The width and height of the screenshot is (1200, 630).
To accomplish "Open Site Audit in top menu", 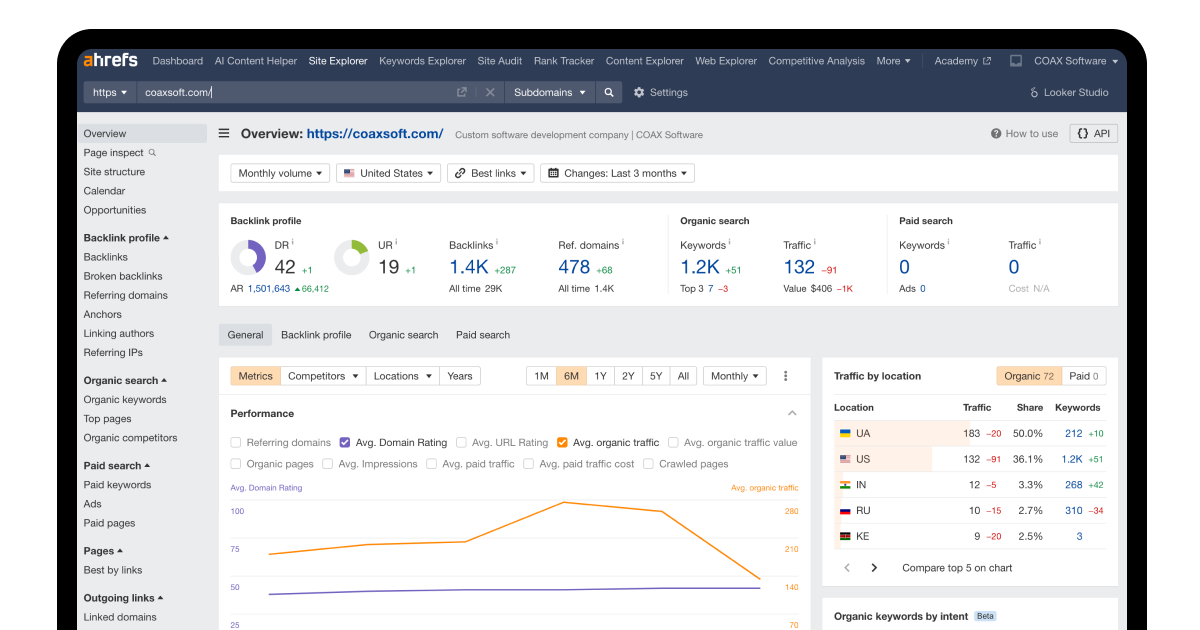I will (500, 61).
